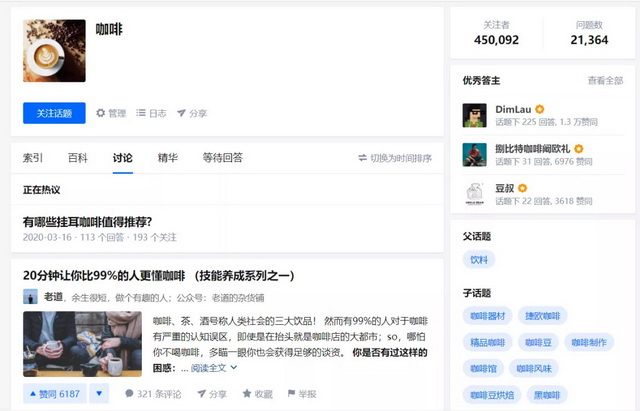Viewport: 640px width, 411px height.
Task: Expand article with 阅读全文
Action: point(214,368)
